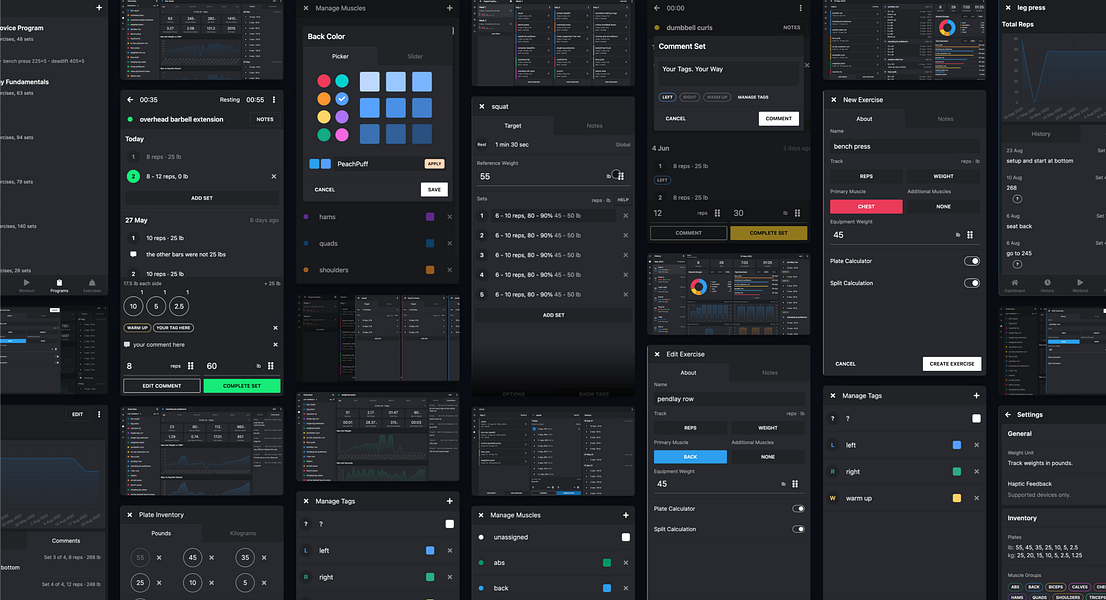This screenshot has height=600, width=1106.
Task: Open white swatch for the unassigned muscle
Action: 626,537
